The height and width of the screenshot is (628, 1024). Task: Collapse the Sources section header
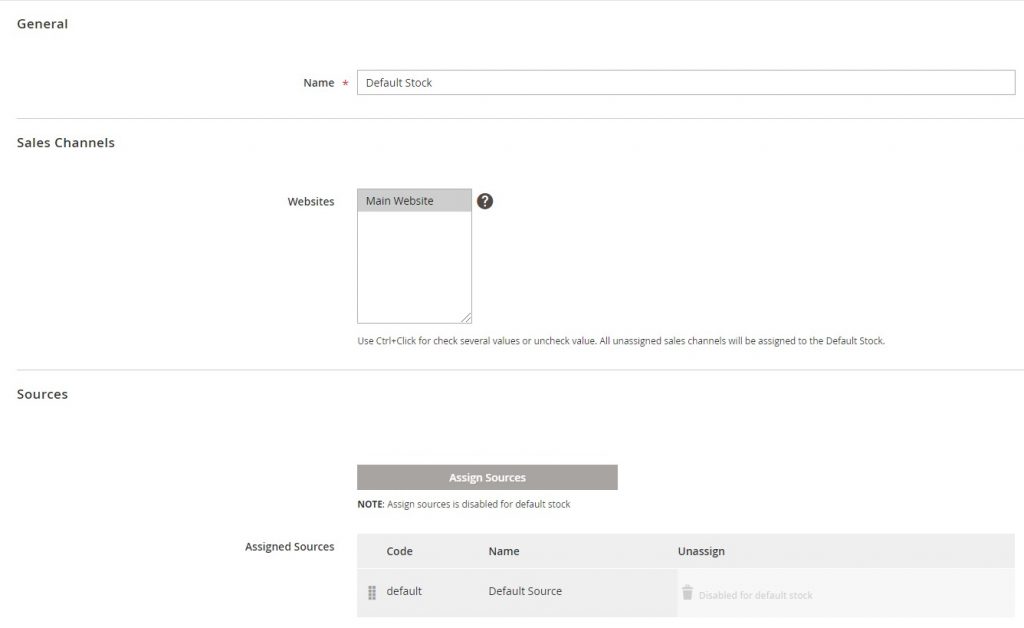pyautogui.click(x=42, y=394)
